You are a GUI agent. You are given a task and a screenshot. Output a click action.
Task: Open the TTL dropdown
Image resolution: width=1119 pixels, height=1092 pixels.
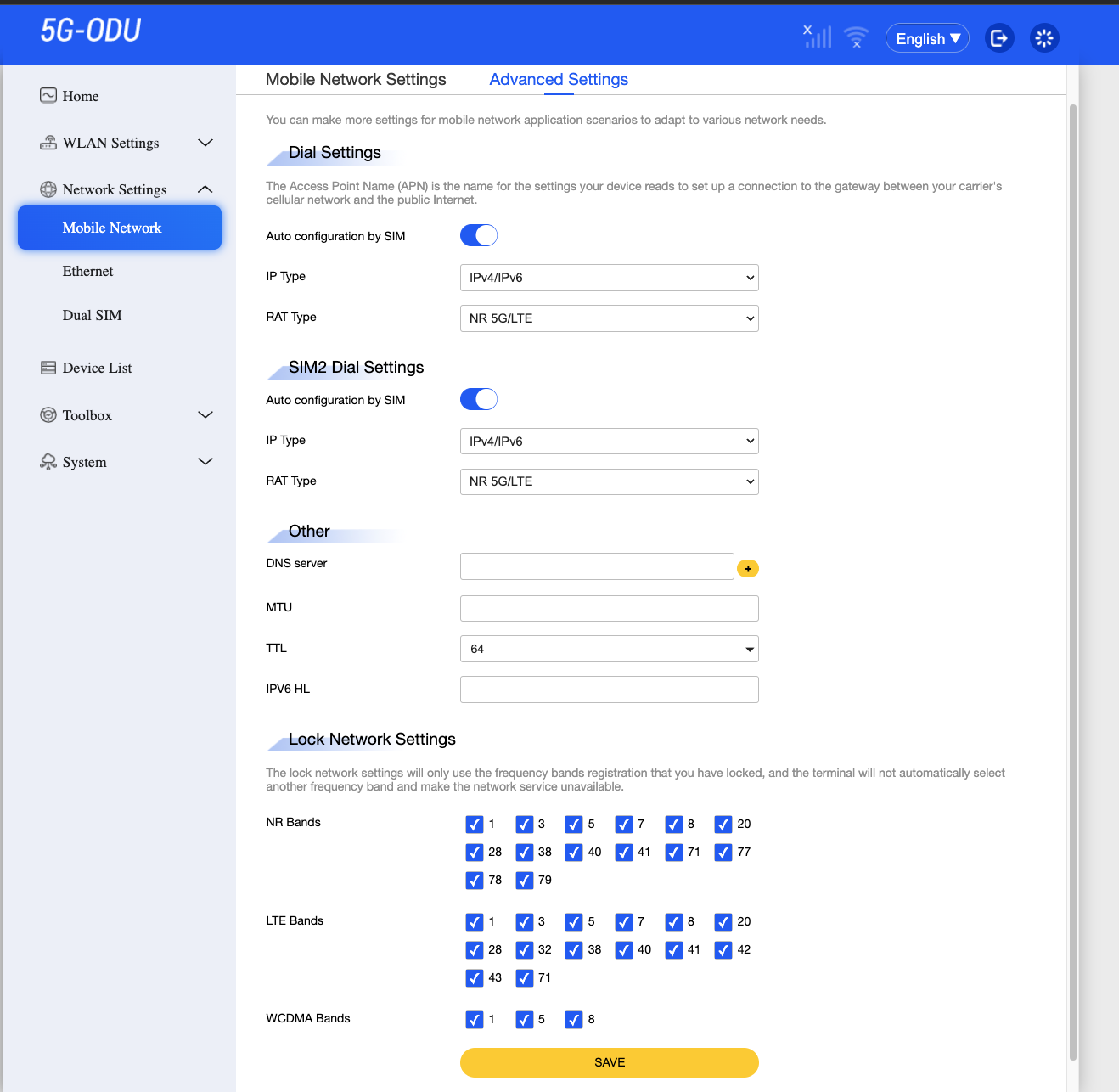coord(609,649)
